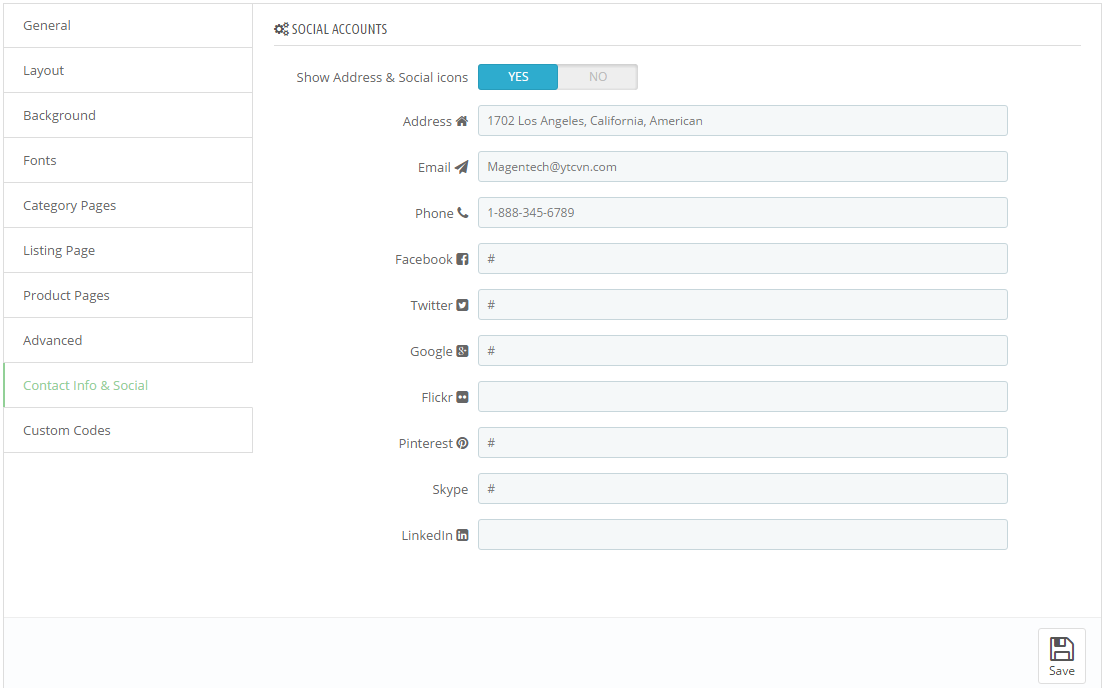Click the Google Plus icon
1106x688 pixels.
(462, 351)
